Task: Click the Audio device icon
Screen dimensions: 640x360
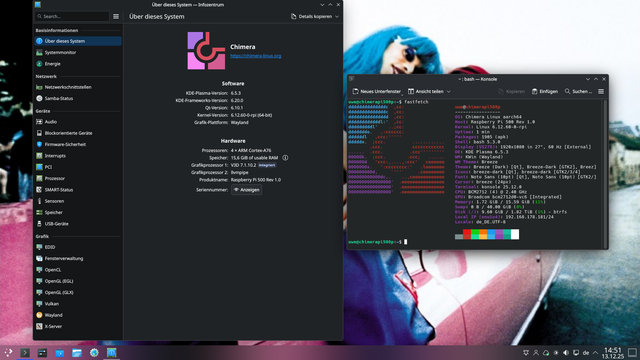Action: pos(39,122)
